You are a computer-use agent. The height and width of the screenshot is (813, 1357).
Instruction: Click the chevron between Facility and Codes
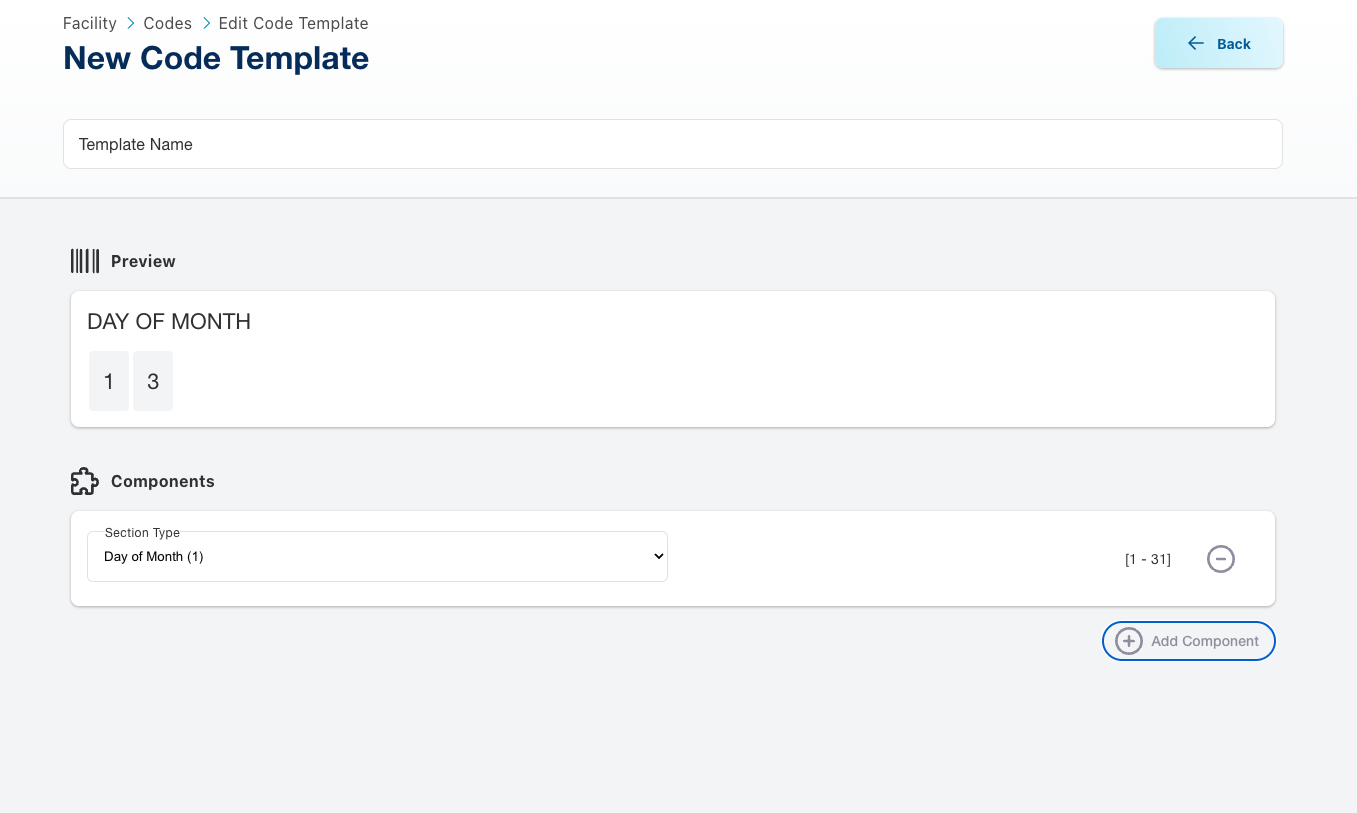point(131,23)
